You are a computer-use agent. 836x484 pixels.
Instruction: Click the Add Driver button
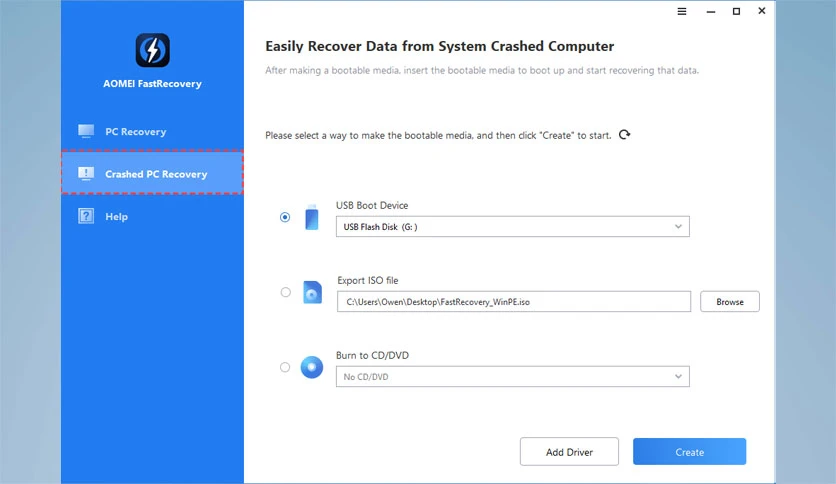[569, 451]
